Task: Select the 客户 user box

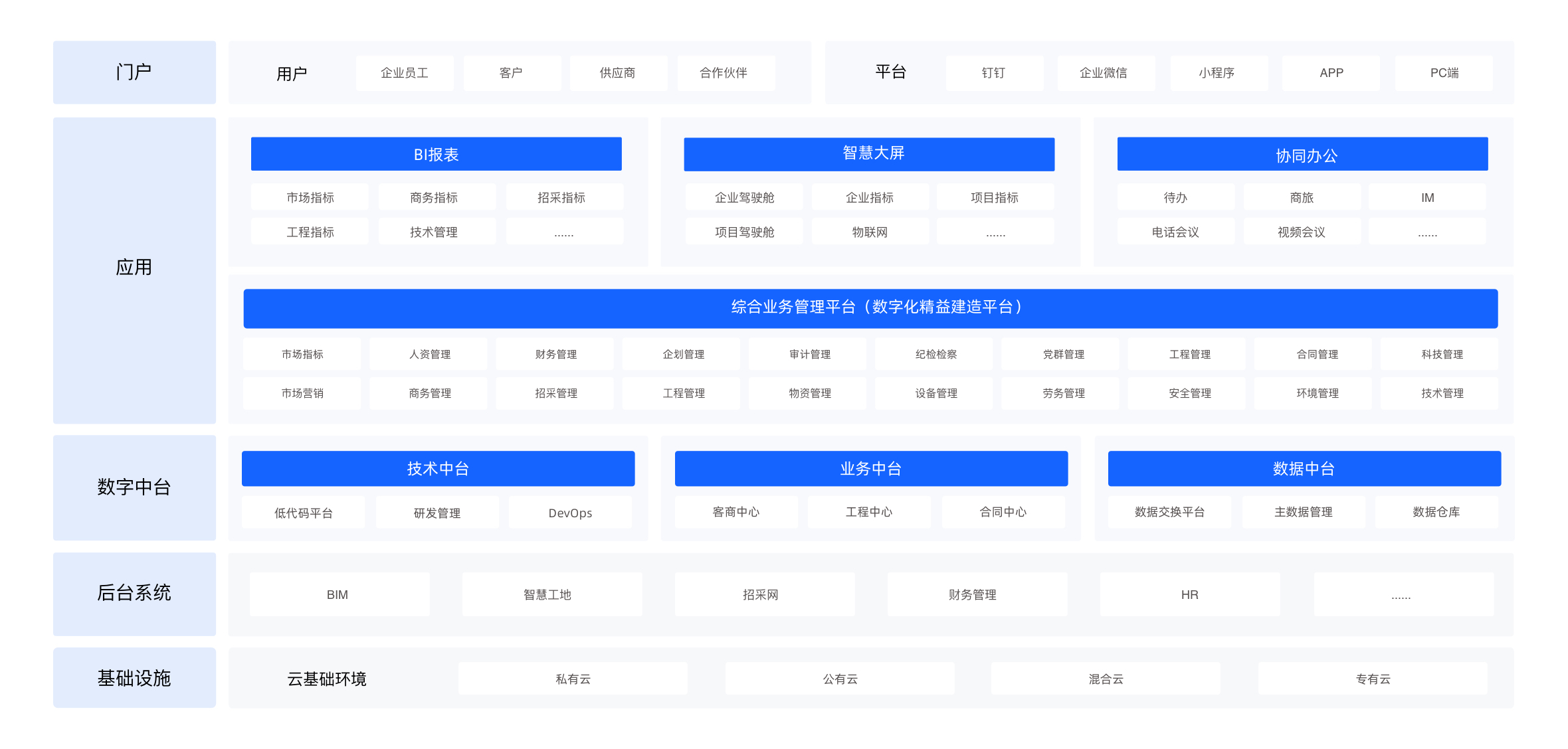Action: [x=512, y=73]
